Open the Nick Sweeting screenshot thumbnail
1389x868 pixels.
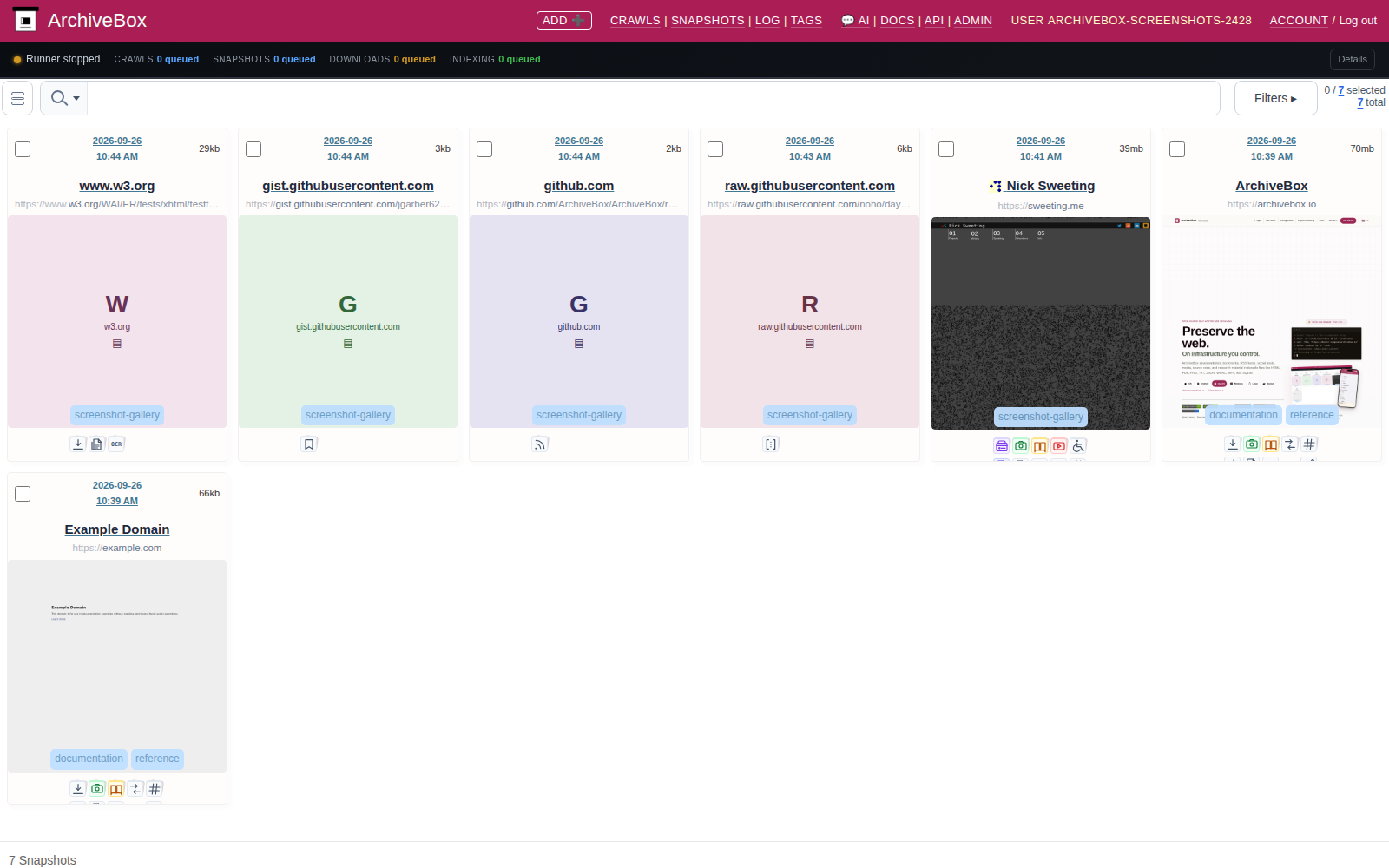1041,323
